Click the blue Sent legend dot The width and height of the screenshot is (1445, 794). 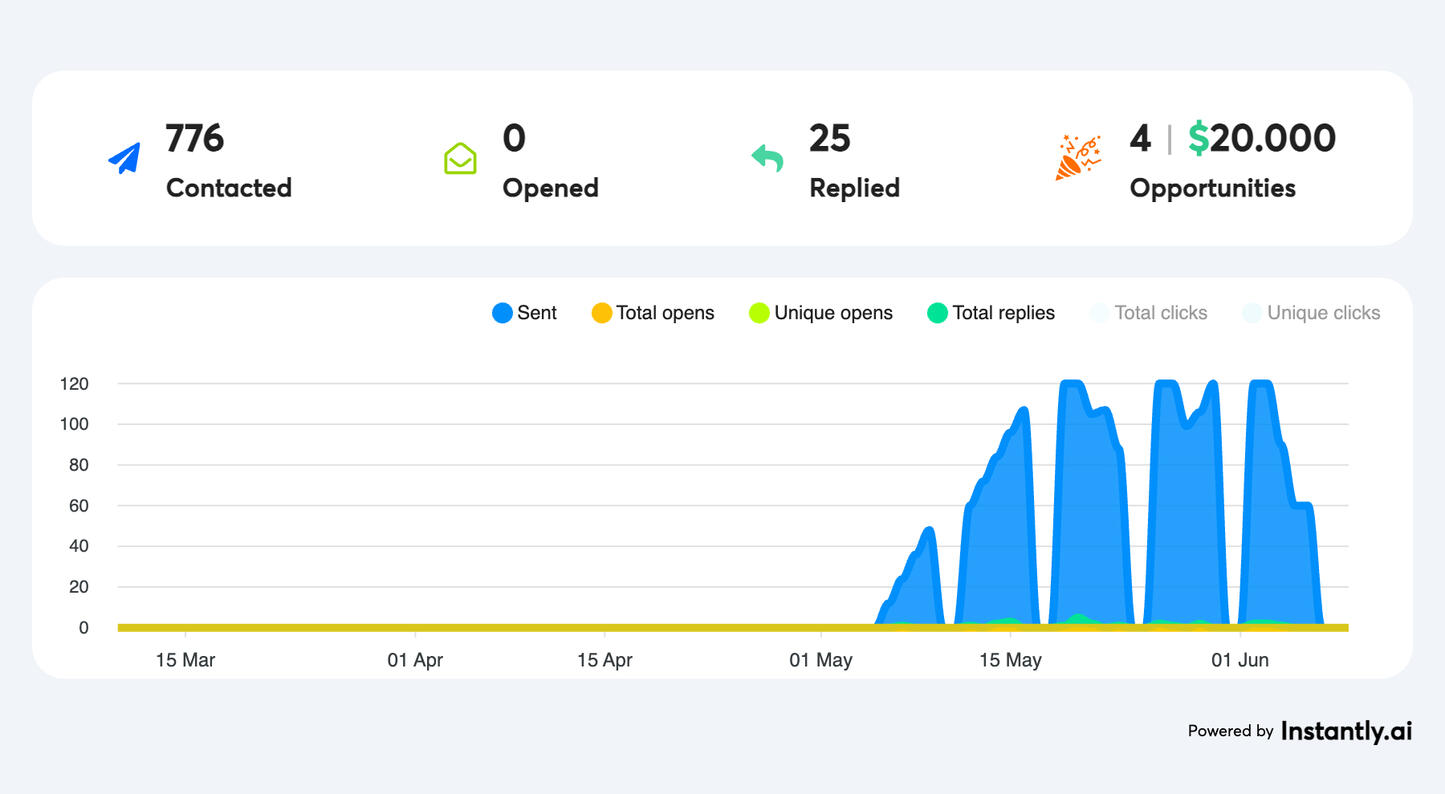(x=502, y=313)
